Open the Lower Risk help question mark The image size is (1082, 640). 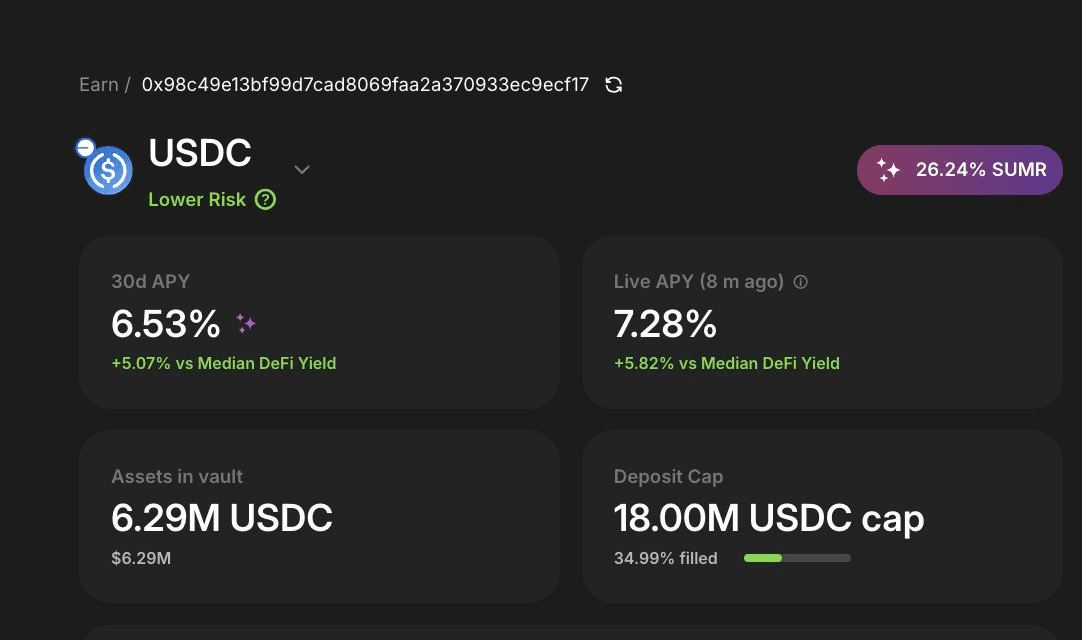pyautogui.click(x=265, y=199)
